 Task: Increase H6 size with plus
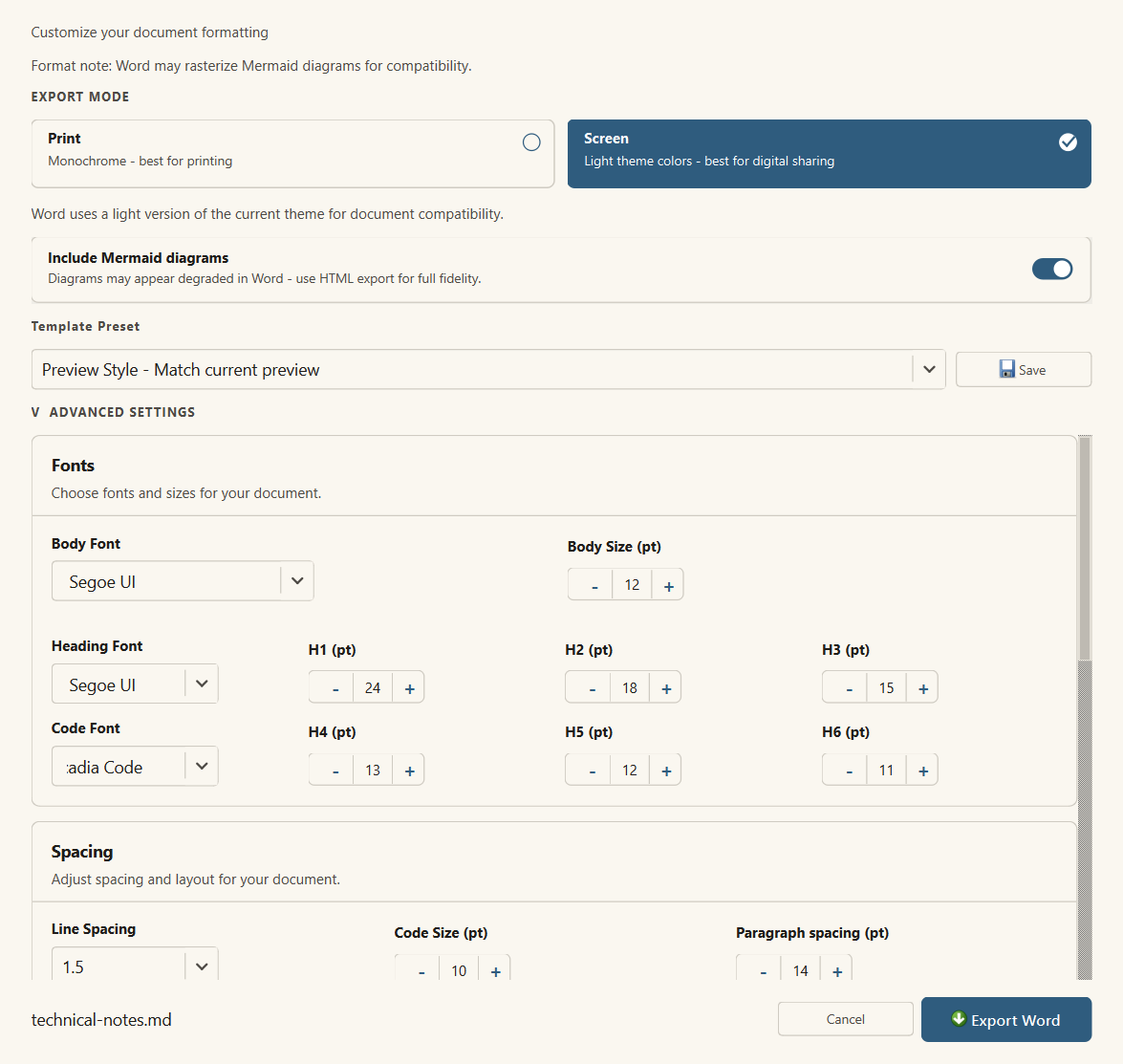[x=922, y=771]
